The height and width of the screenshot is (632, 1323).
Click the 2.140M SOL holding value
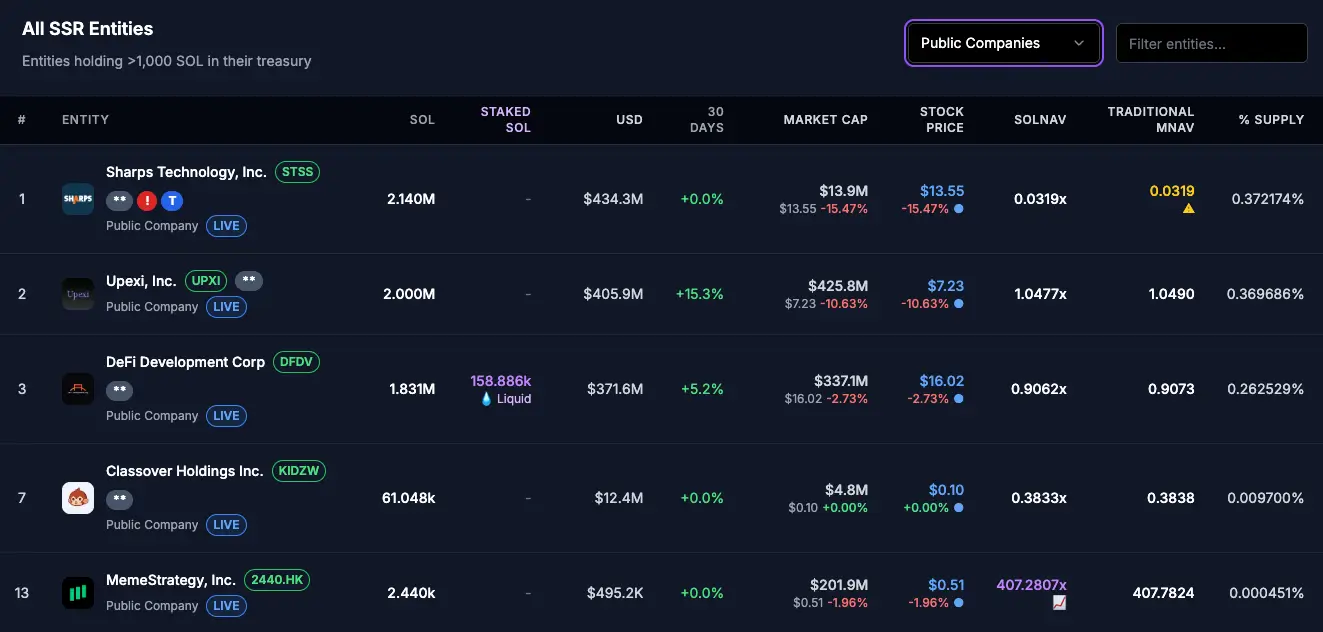[411, 199]
